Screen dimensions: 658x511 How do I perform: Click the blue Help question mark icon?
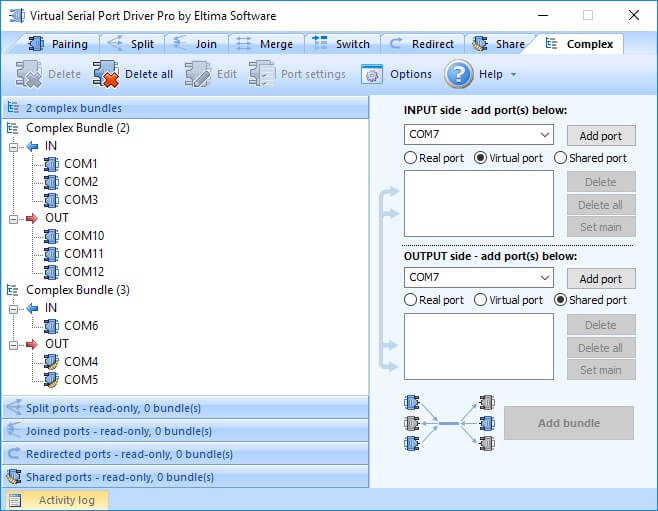pos(458,74)
